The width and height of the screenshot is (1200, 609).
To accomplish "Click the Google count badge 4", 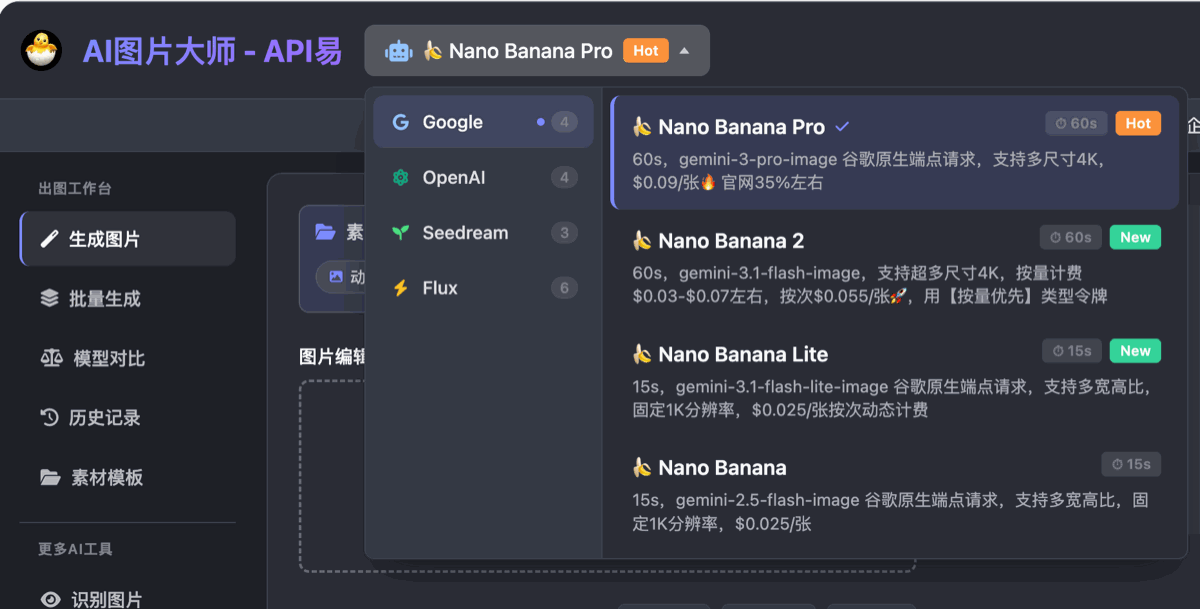I will [564, 122].
